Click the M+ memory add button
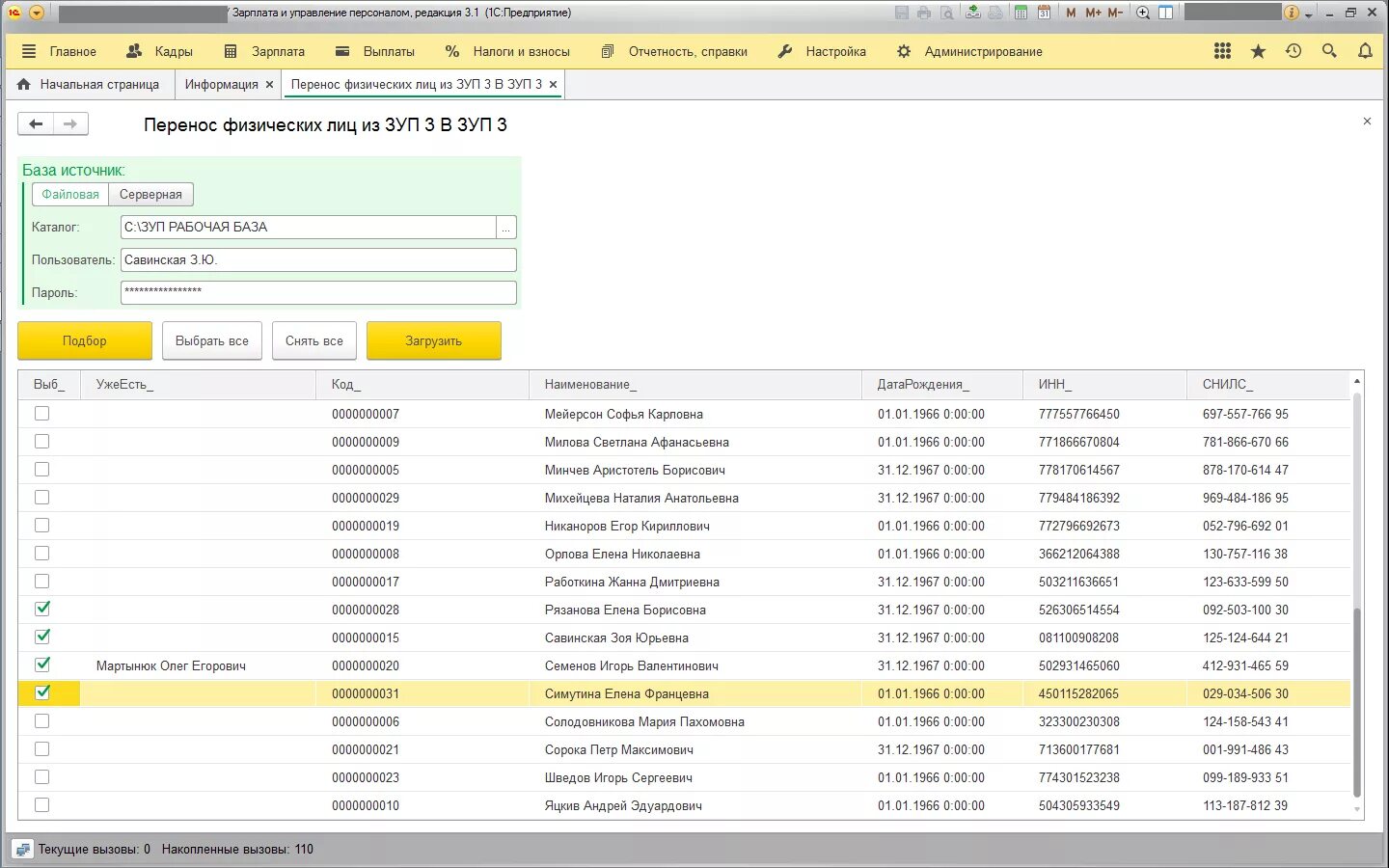This screenshot has width=1389, height=868. tap(1093, 13)
